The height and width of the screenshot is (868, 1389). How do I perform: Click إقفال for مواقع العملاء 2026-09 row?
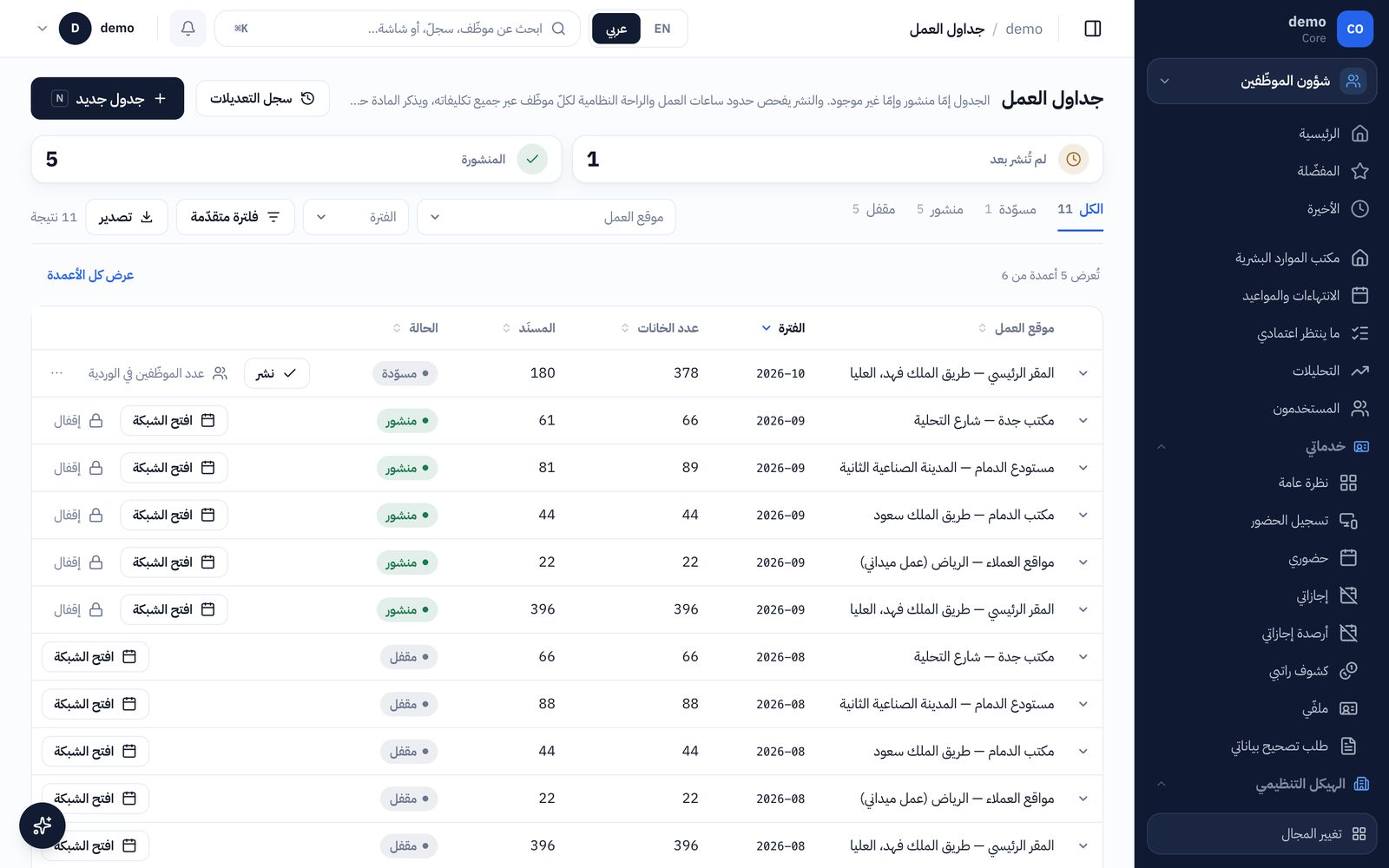[x=79, y=562]
